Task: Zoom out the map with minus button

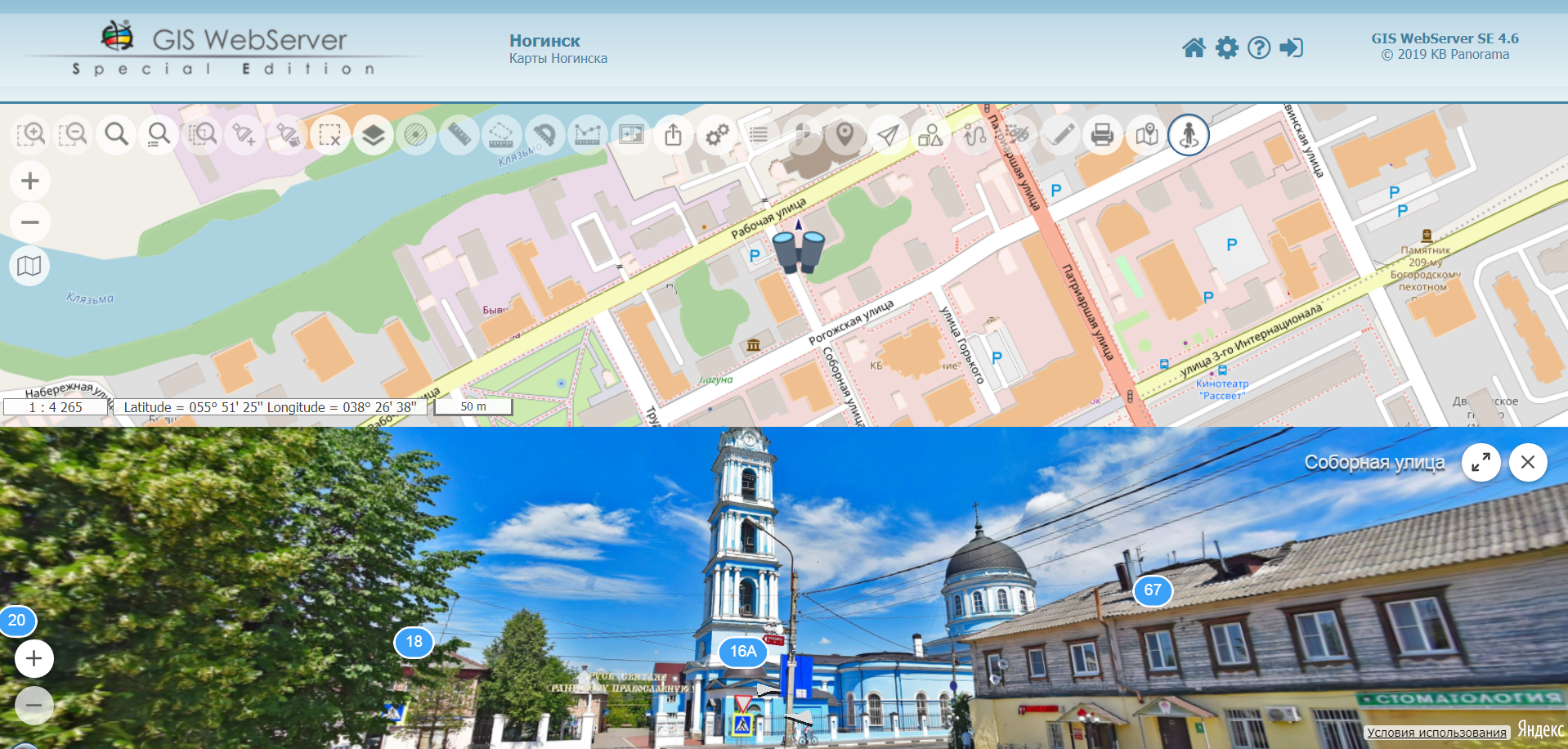Action: tap(30, 222)
